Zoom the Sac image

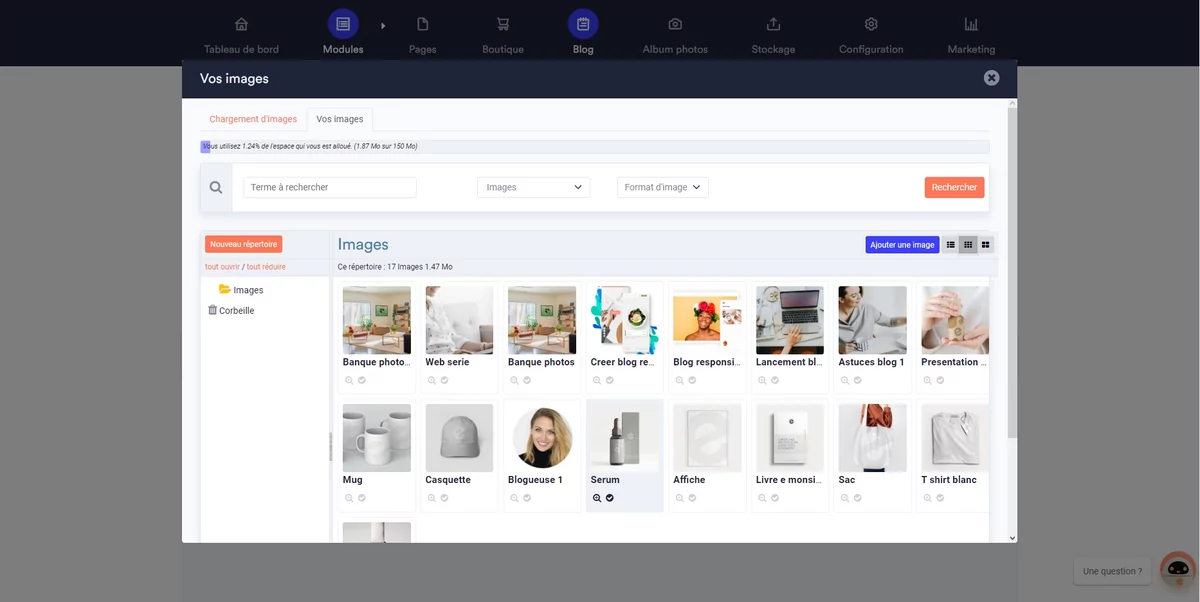pyautogui.click(x=845, y=498)
